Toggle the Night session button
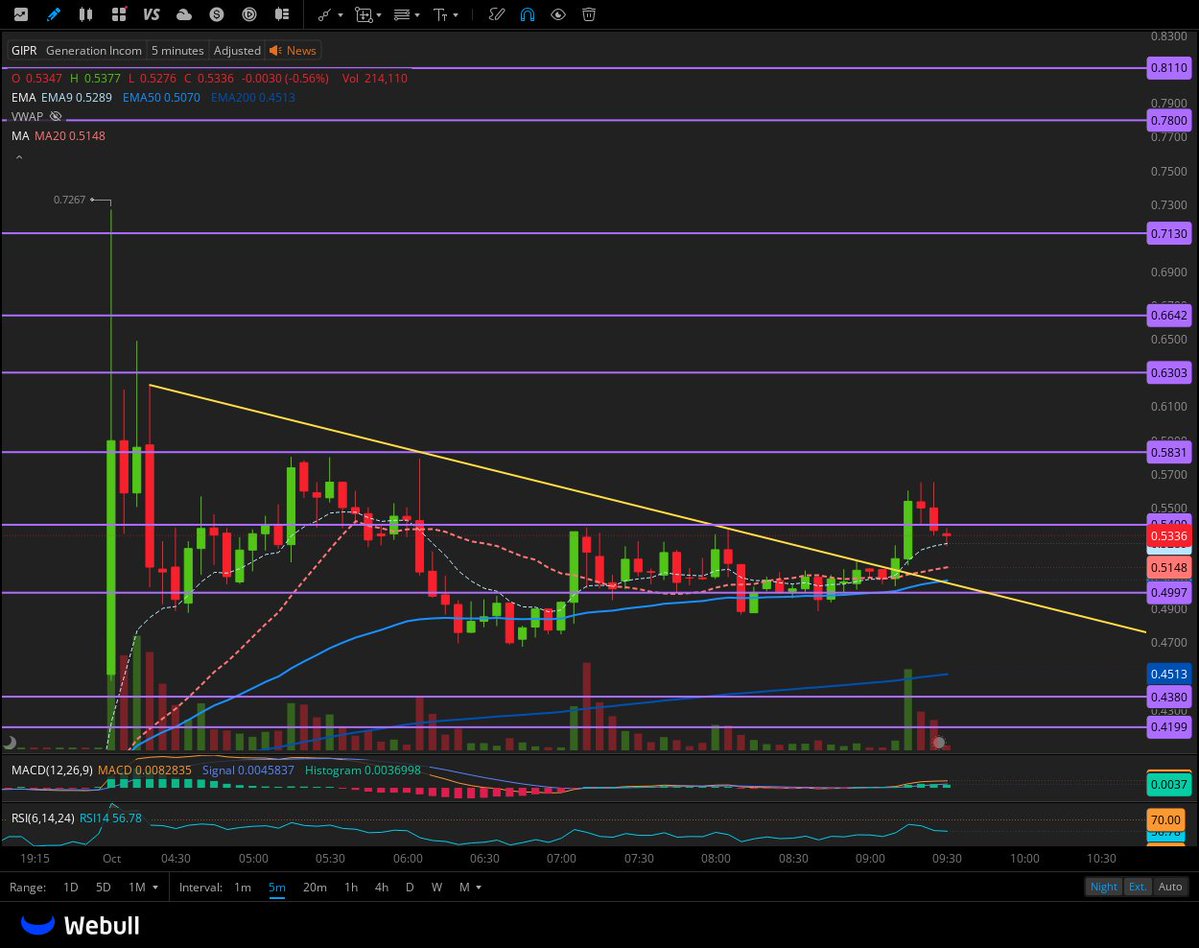This screenshot has height=948, width=1199. coord(1103,887)
